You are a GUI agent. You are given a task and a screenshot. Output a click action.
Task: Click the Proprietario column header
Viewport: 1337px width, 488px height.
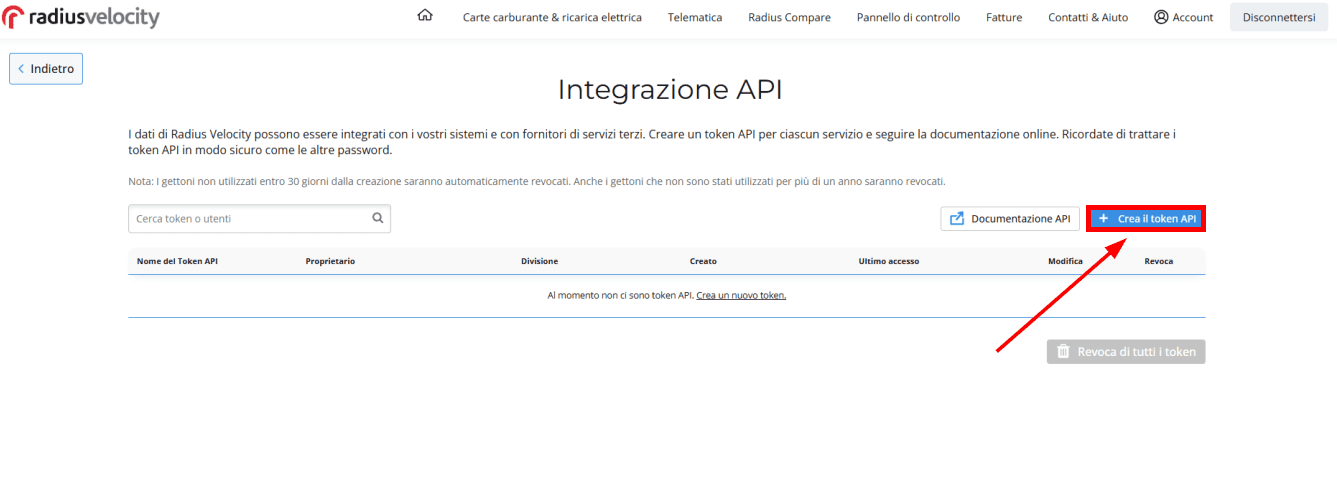pyautogui.click(x=330, y=261)
